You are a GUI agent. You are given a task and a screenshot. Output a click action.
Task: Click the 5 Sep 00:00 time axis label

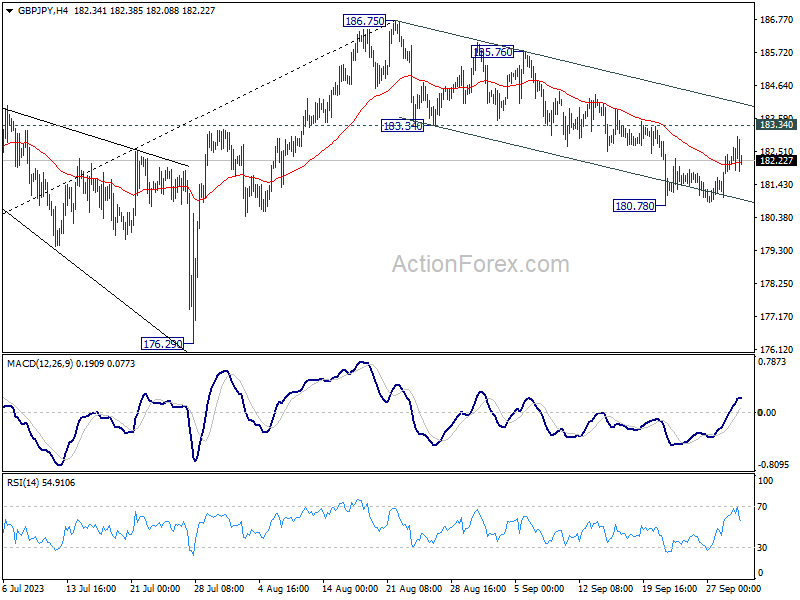click(x=539, y=588)
